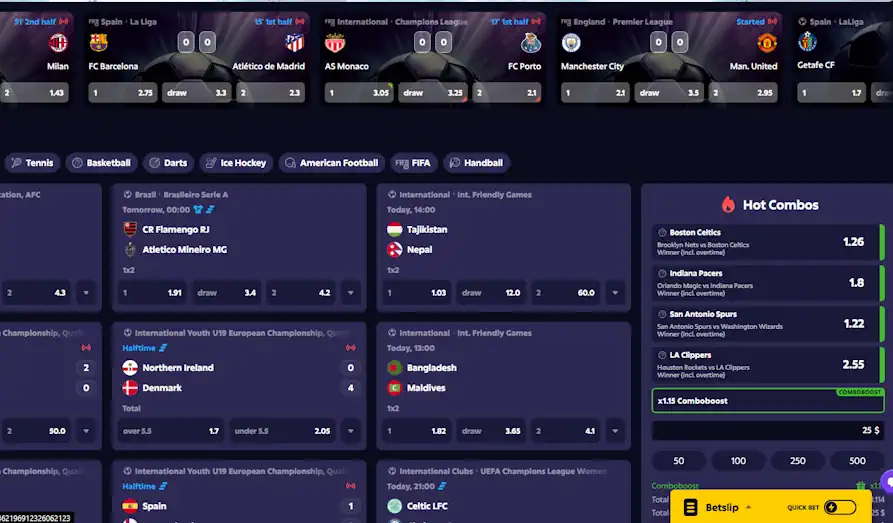Click the Betslip list icon
The image size is (893, 523).
[x=690, y=507]
